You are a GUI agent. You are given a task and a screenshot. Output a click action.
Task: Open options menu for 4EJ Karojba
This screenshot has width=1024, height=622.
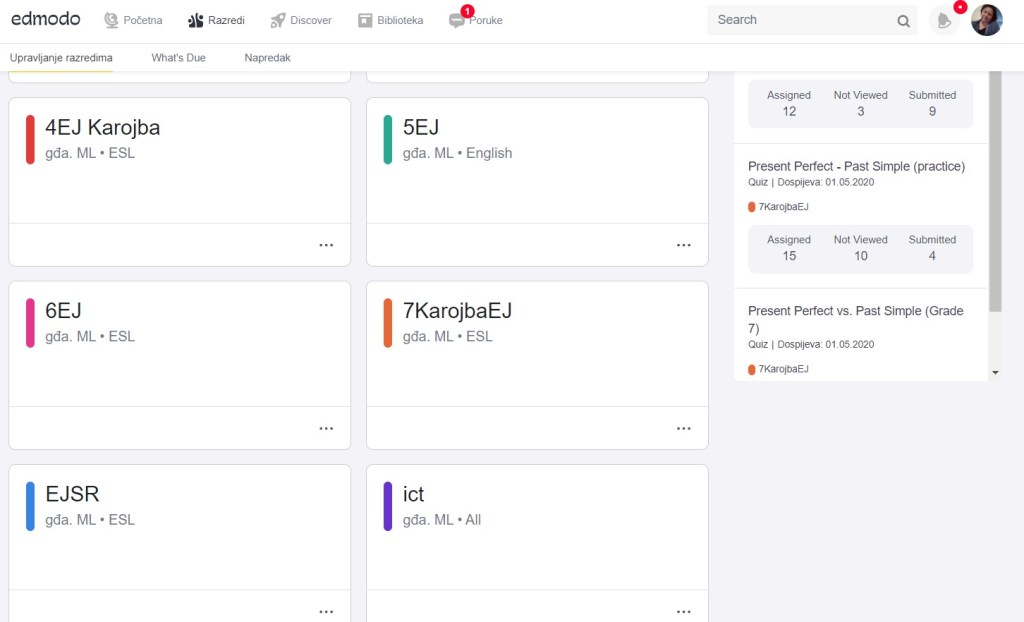pyautogui.click(x=326, y=245)
